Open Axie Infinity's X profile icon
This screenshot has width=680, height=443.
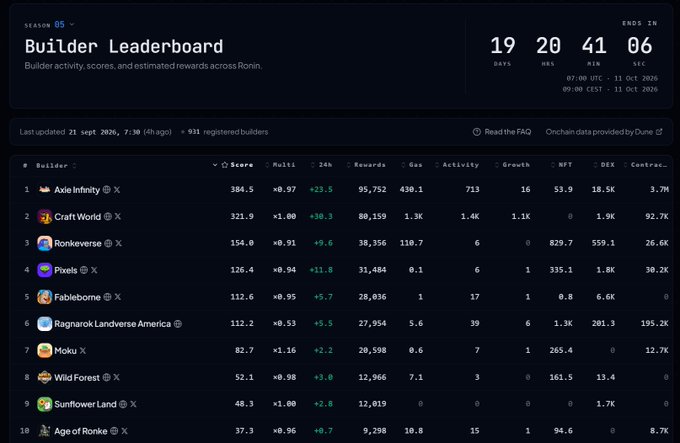point(117,189)
